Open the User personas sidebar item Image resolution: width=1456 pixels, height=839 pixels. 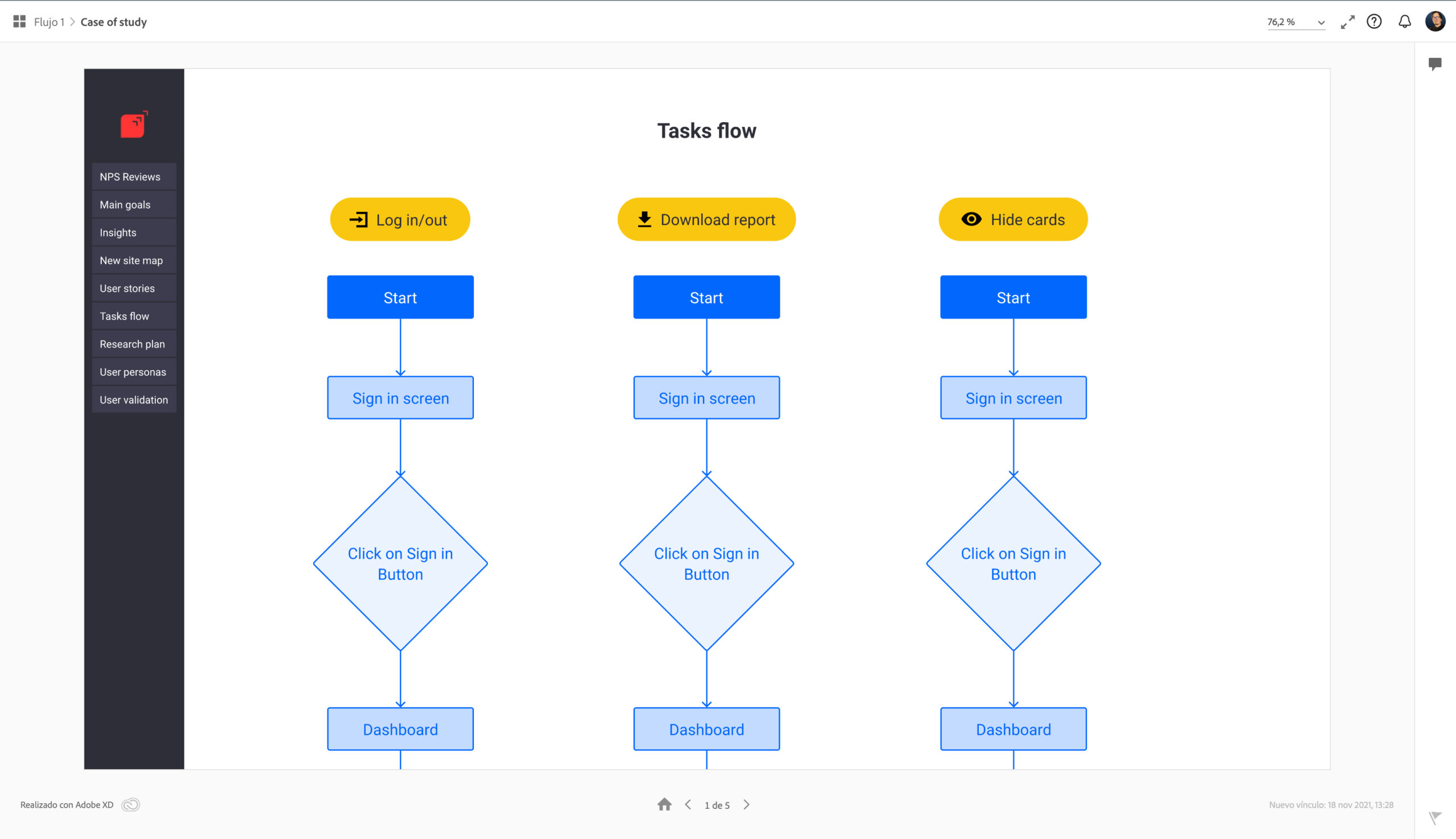(x=134, y=372)
